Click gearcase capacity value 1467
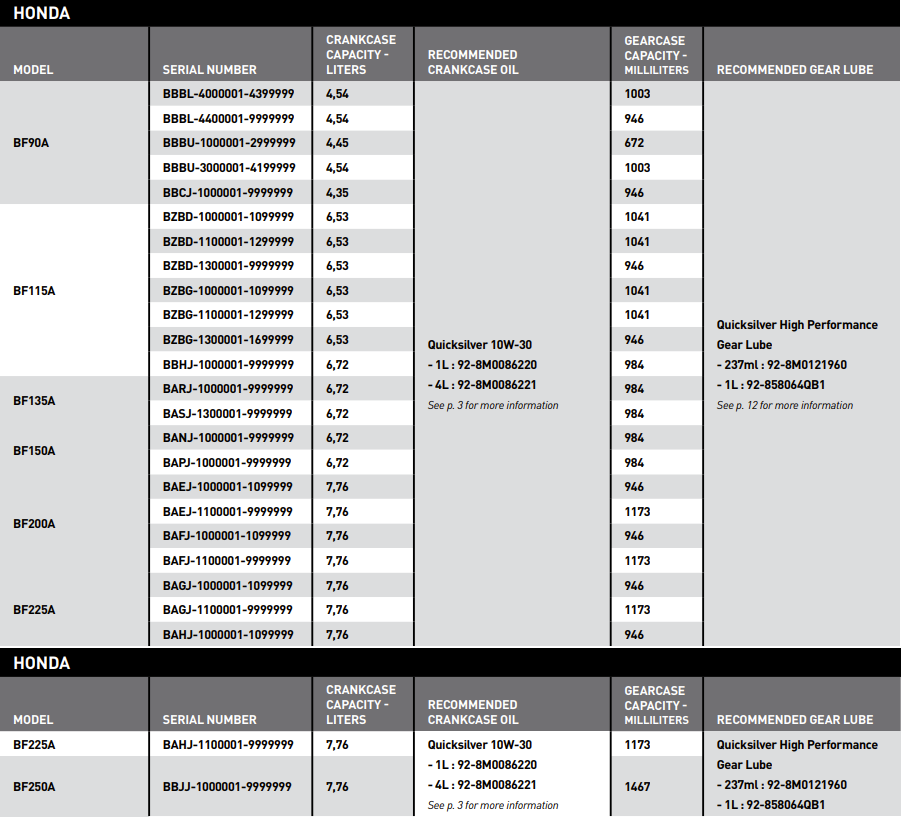The height and width of the screenshot is (818, 901). click(x=637, y=787)
